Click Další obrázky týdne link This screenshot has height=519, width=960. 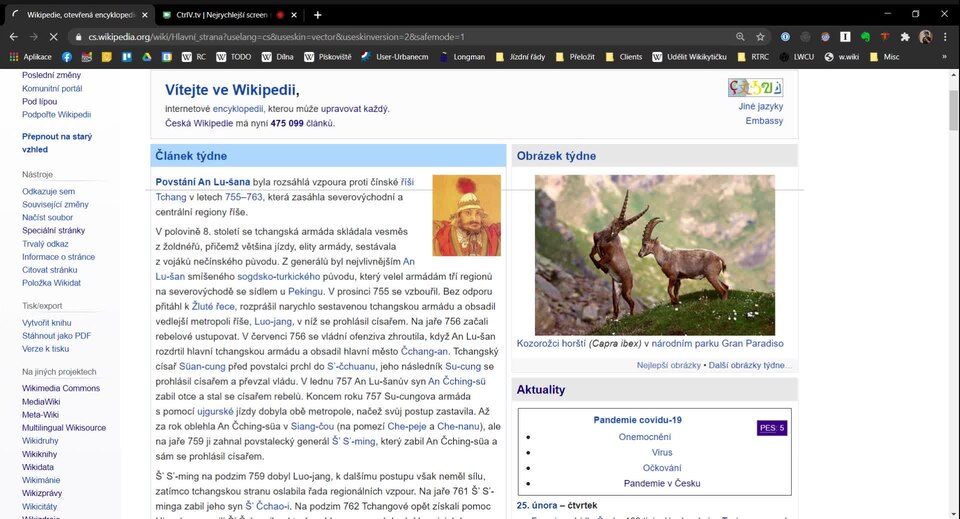(747, 365)
